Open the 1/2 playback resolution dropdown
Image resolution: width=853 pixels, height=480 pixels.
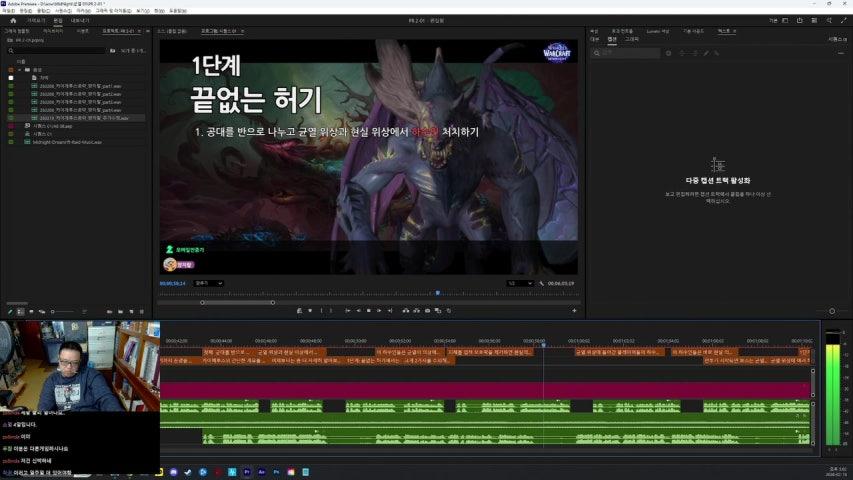pos(518,283)
